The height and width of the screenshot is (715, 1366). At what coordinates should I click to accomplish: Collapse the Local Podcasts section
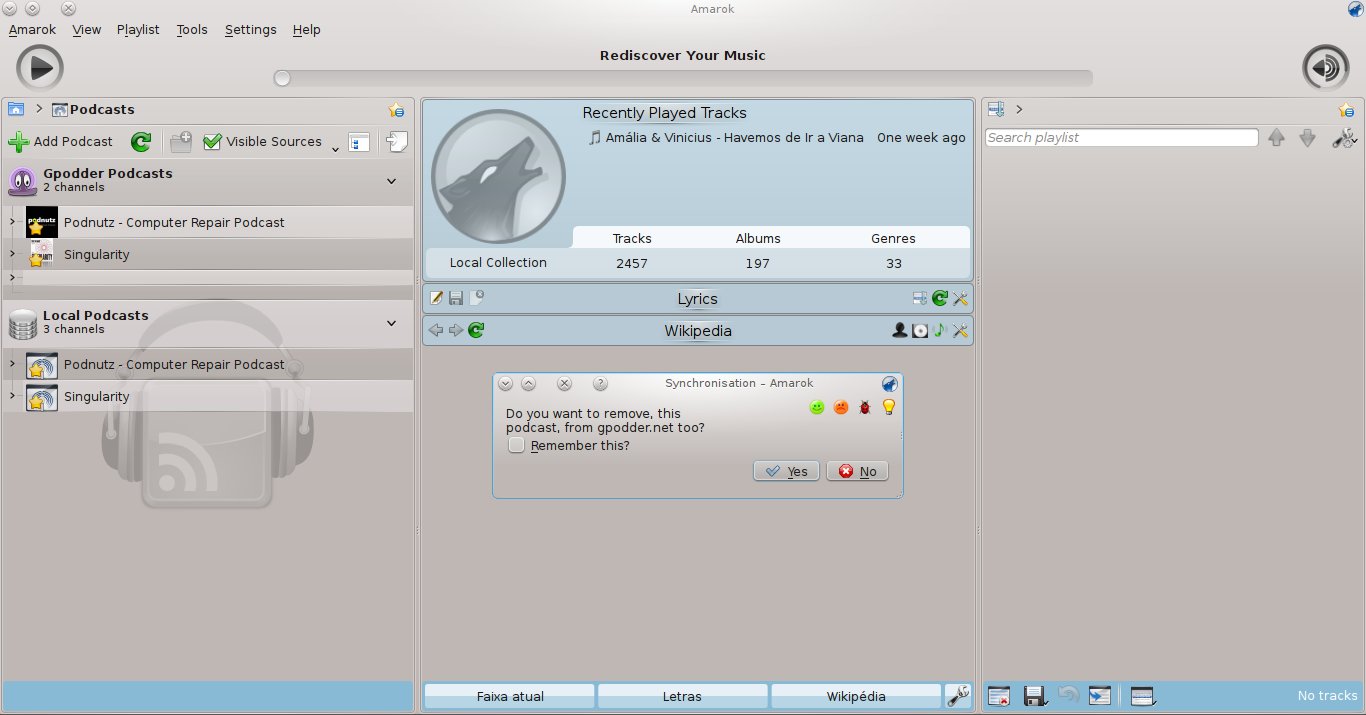pyautogui.click(x=391, y=323)
